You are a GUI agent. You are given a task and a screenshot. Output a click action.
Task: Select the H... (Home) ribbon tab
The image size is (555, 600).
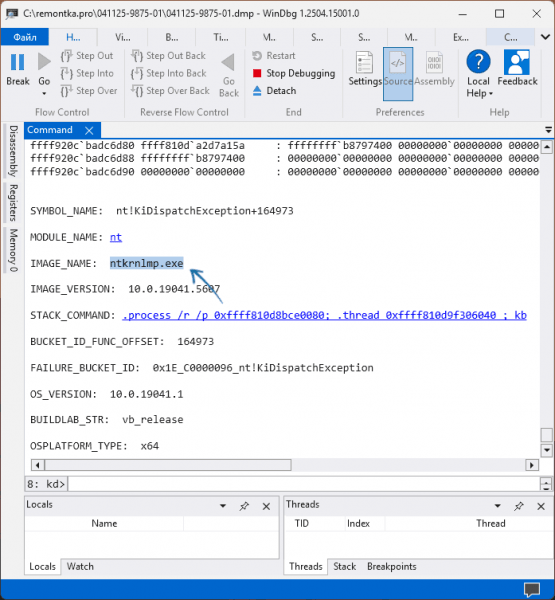(x=73, y=38)
